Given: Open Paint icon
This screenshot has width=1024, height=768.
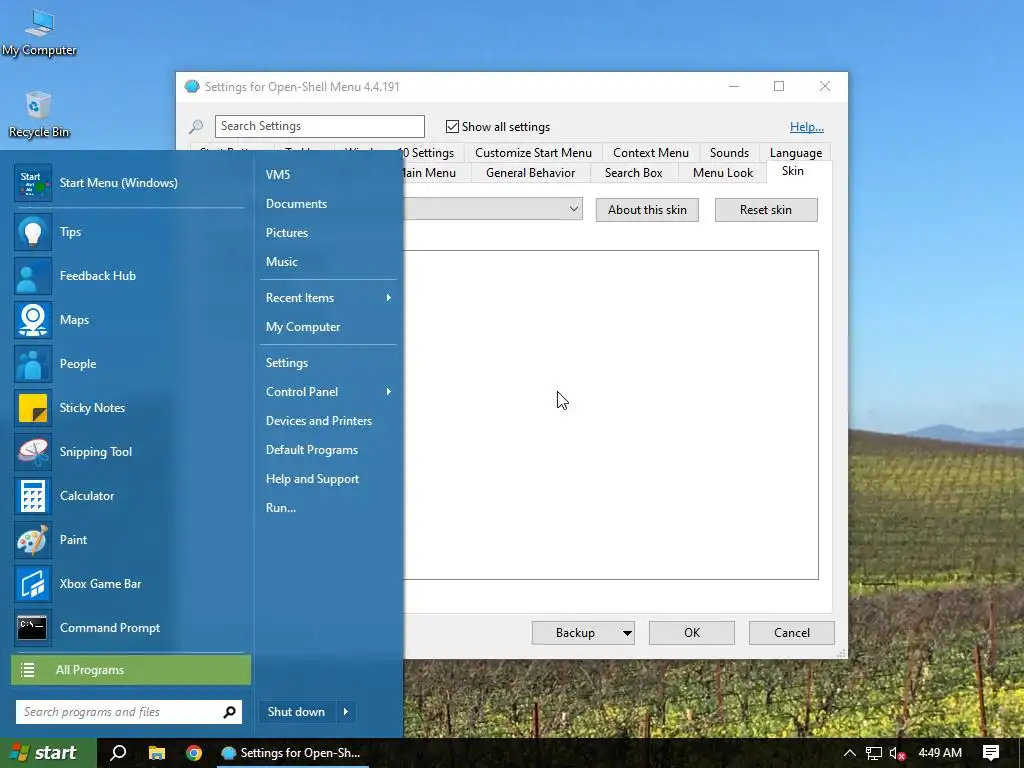Looking at the screenshot, I should point(33,539).
